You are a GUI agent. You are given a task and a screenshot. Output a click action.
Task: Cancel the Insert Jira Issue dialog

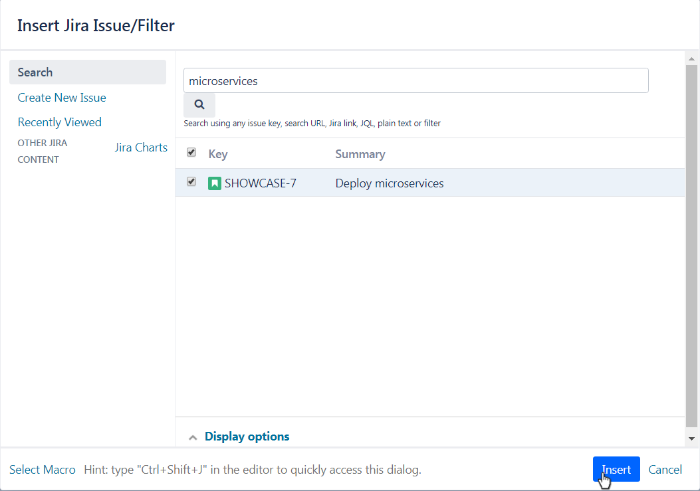click(x=665, y=470)
